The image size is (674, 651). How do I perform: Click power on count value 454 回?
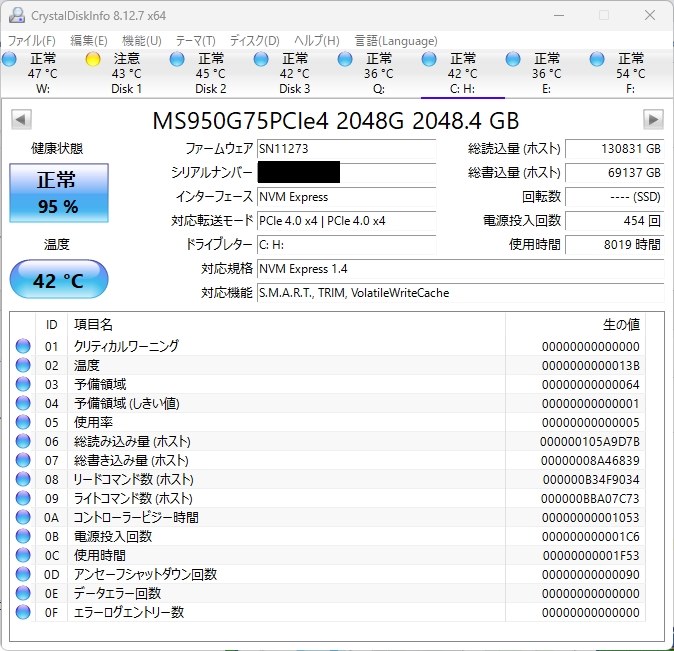point(615,221)
